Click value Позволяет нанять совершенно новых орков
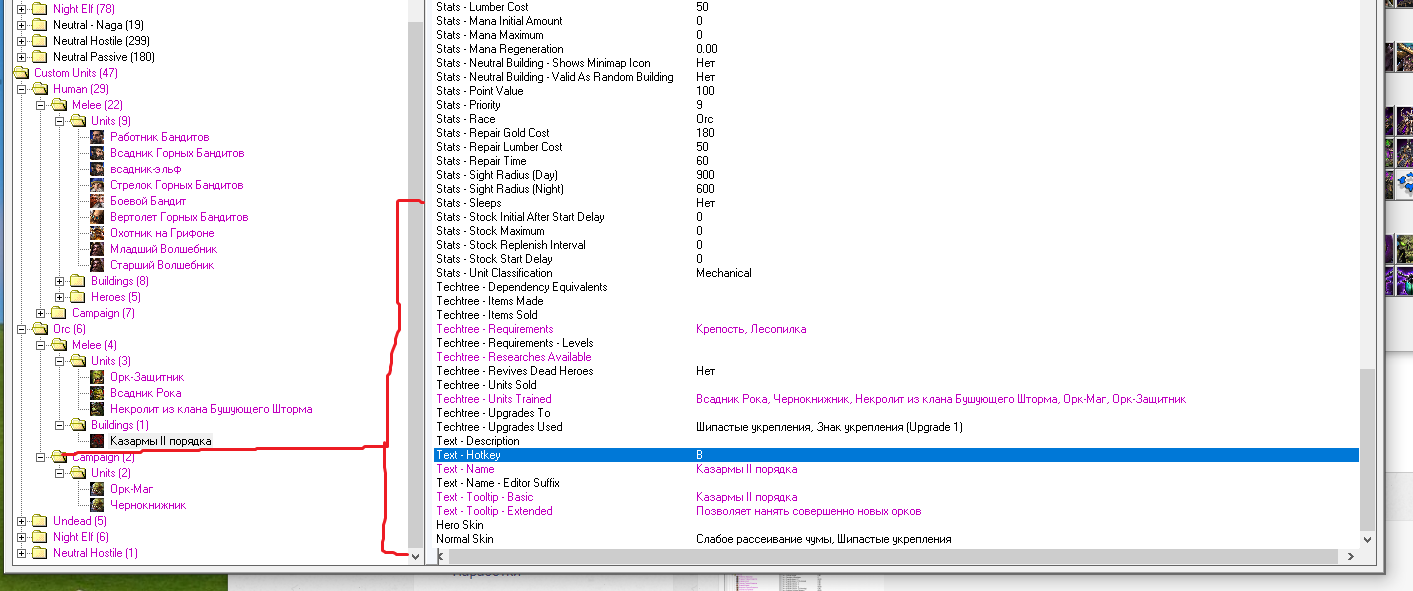 pyautogui.click(x=808, y=511)
